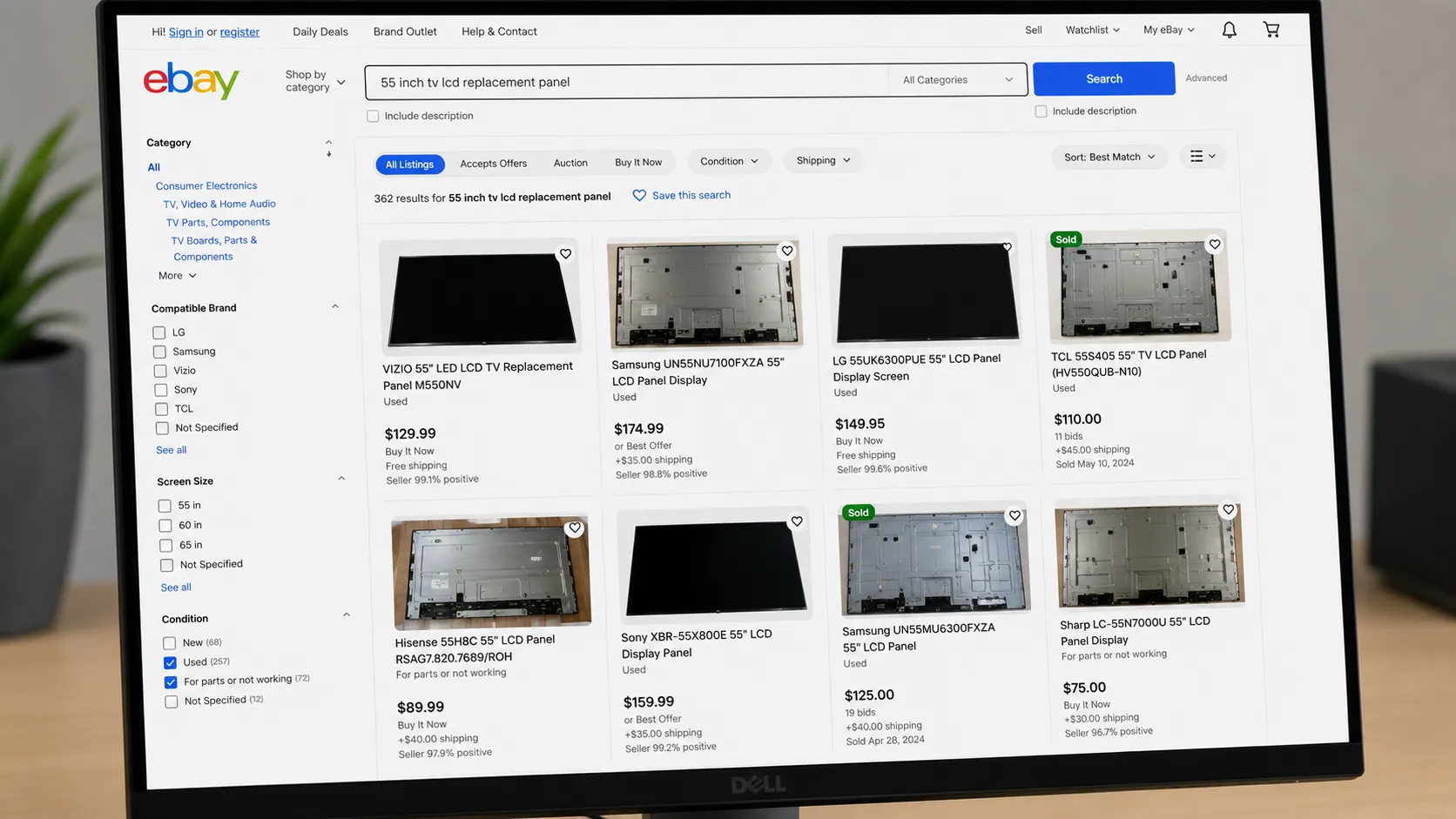
Task: Open TV Parts, Components category
Action: coord(219,223)
